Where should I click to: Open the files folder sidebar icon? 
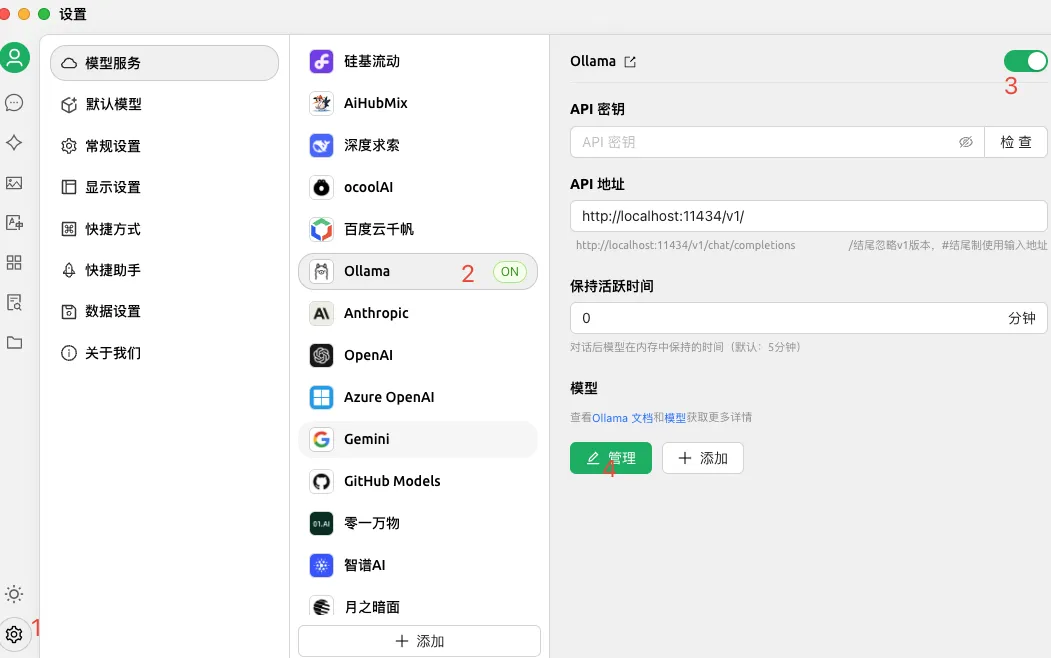(x=14, y=342)
